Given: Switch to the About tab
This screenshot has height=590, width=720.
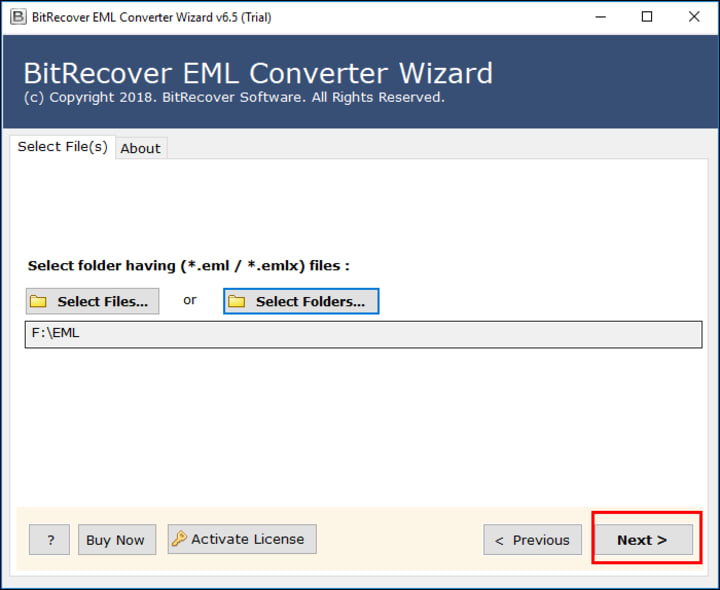Looking at the screenshot, I should [141, 148].
